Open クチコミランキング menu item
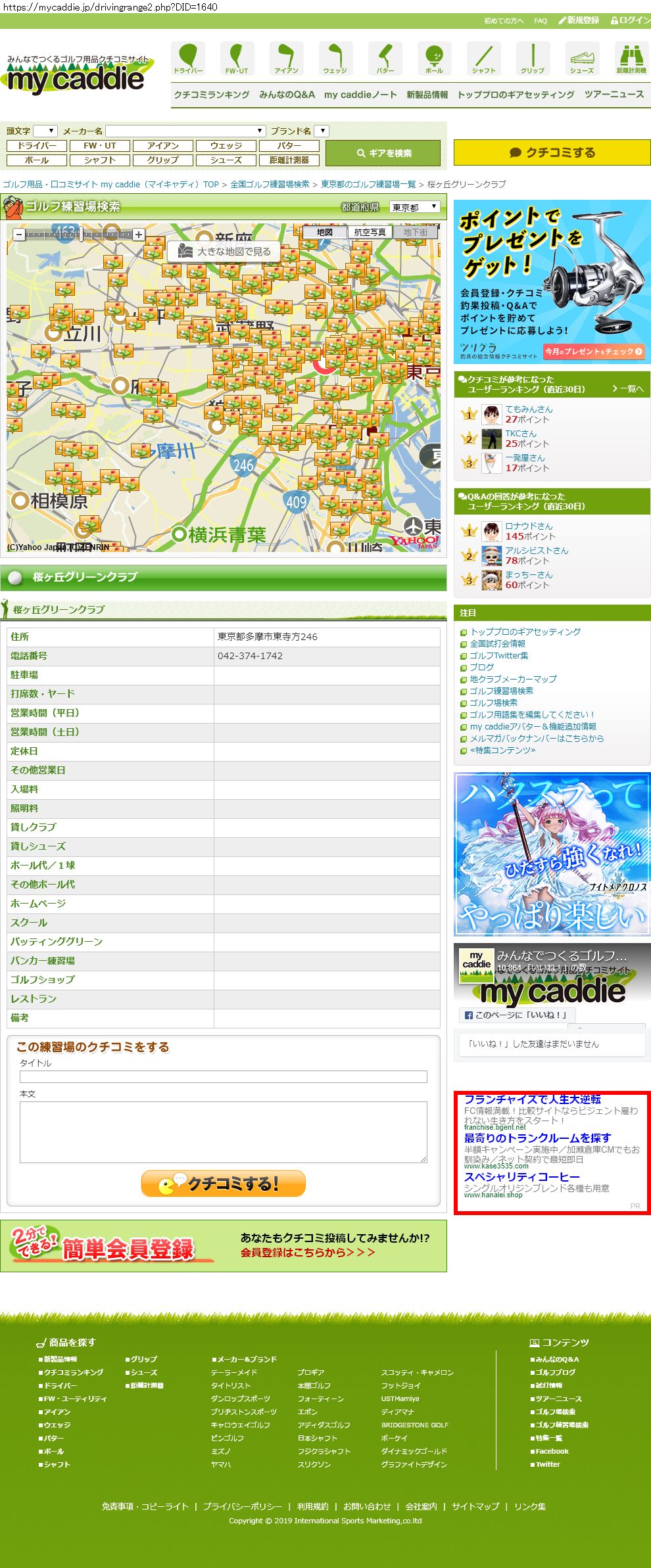 (212, 95)
